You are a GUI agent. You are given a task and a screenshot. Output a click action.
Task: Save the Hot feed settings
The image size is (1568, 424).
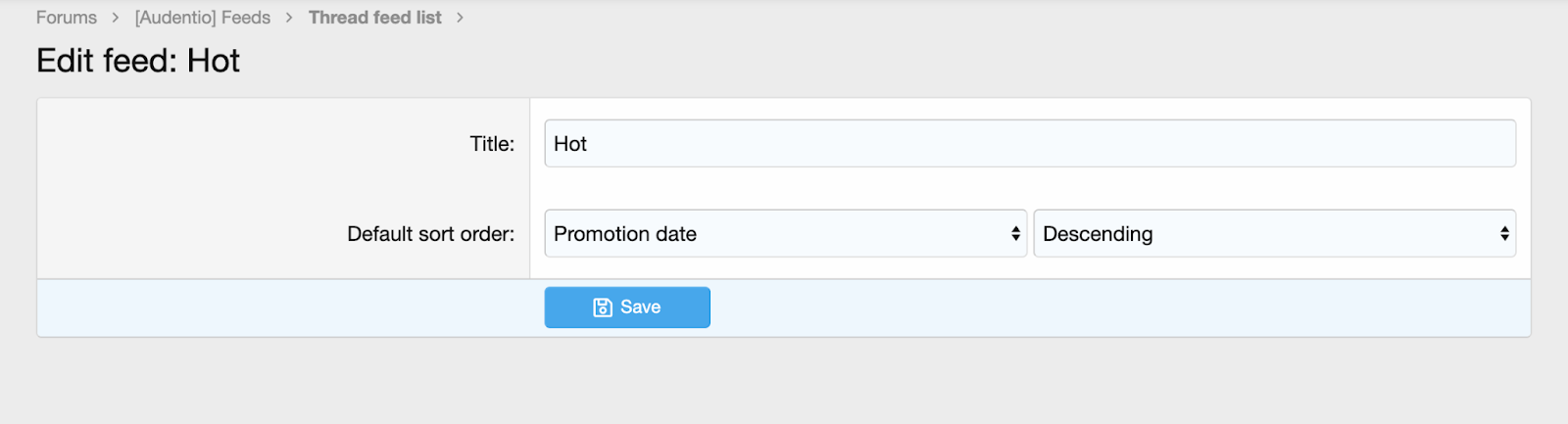pos(627,307)
